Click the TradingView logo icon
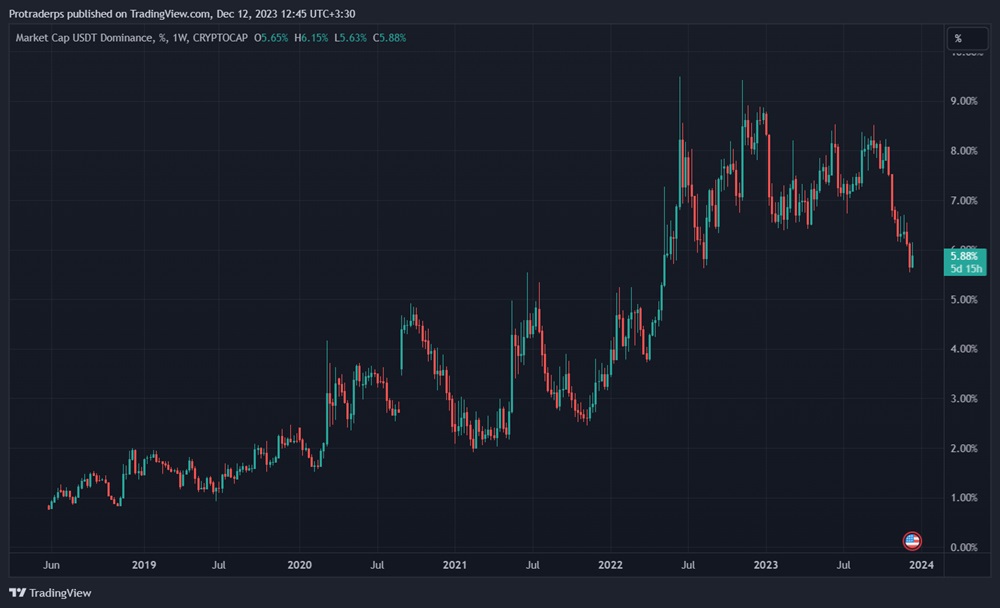This screenshot has height=608, width=1000. coord(17,592)
